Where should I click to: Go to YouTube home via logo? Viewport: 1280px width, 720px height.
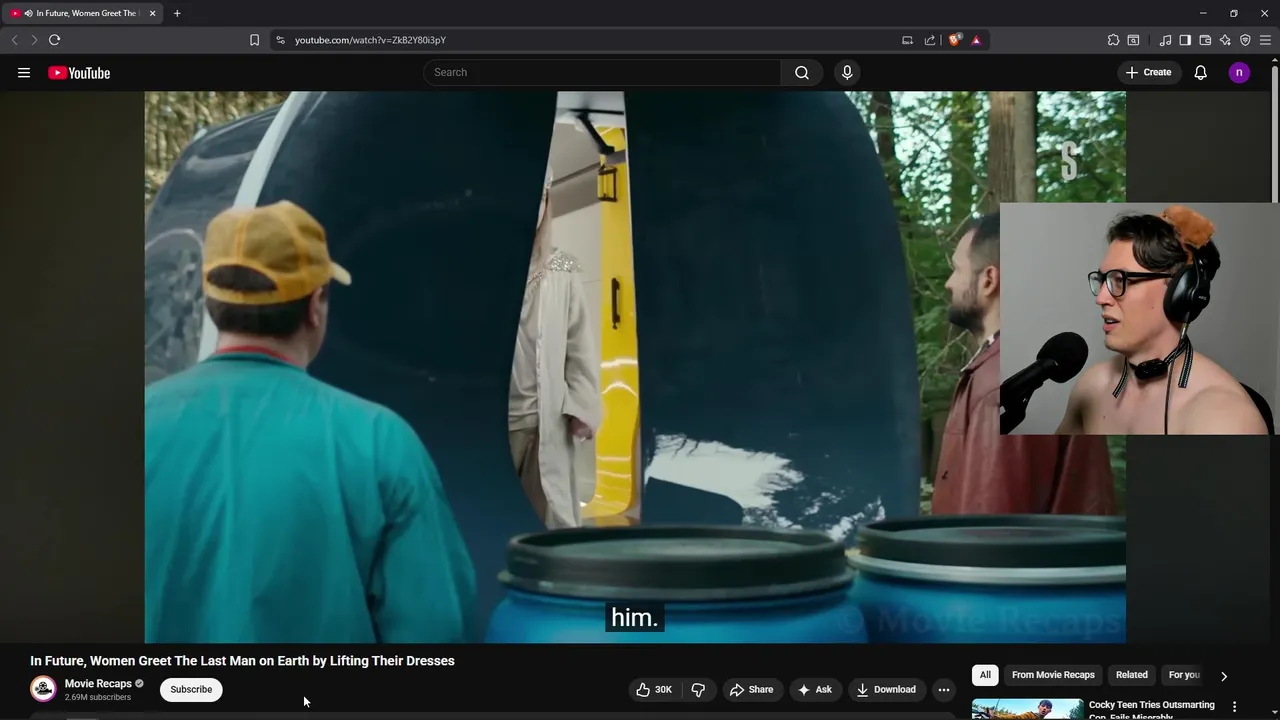(x=79, y=72)
